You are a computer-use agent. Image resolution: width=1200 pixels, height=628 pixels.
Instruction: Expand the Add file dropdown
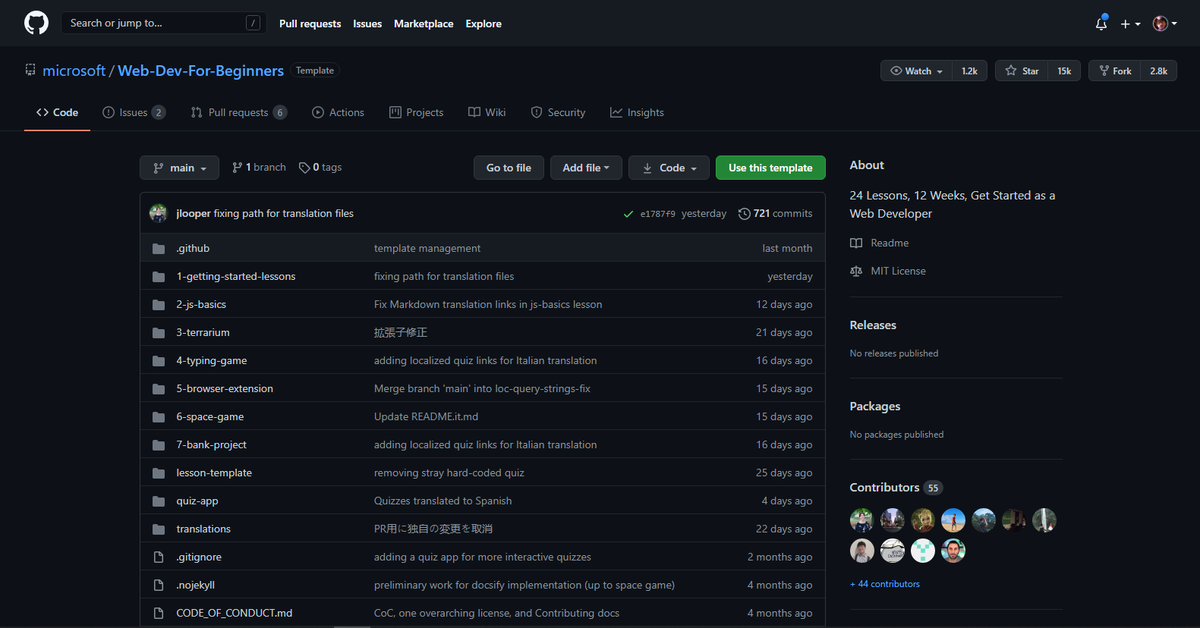(587, 168)
